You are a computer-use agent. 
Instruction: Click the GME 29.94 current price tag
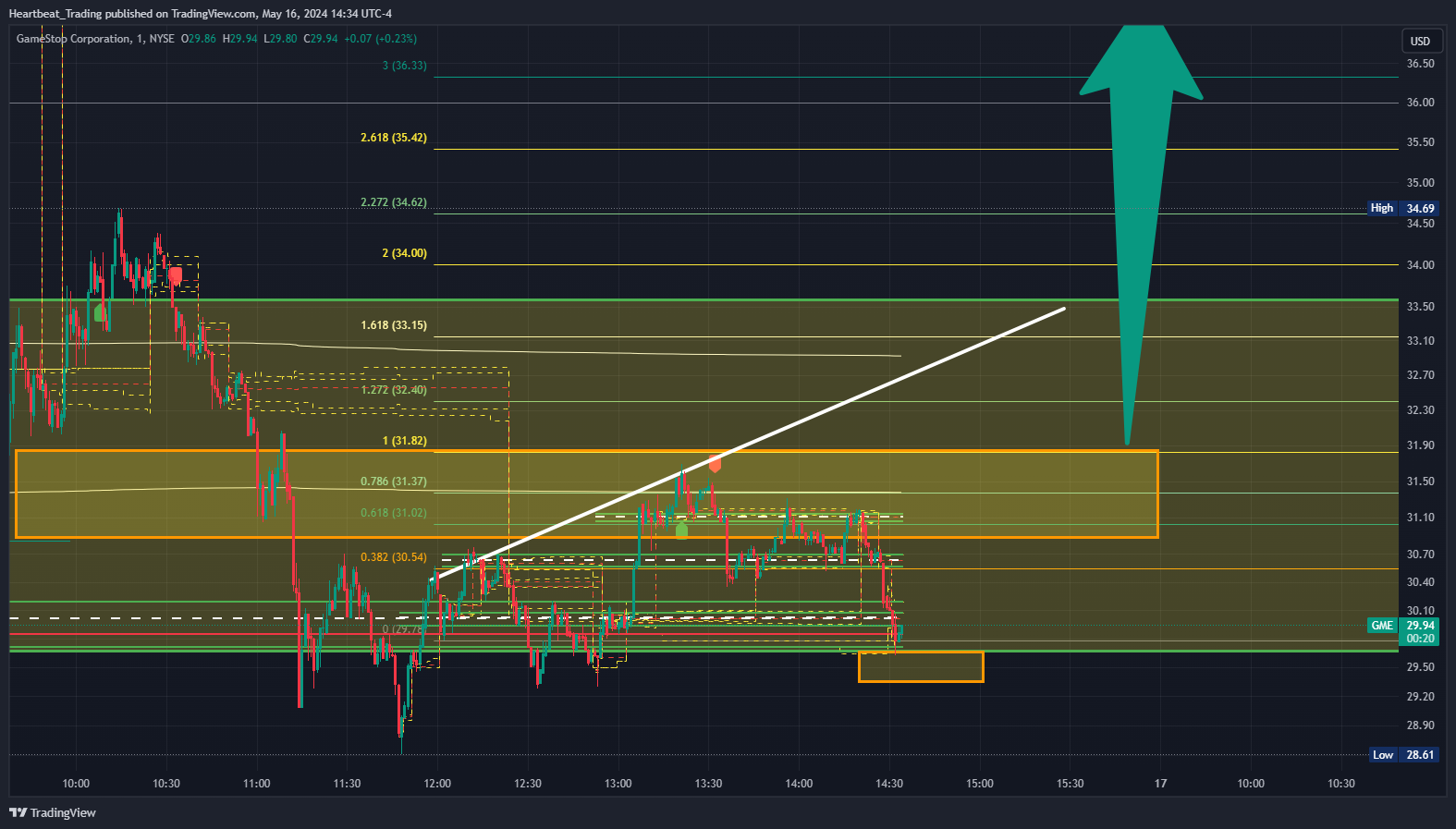1403,626
